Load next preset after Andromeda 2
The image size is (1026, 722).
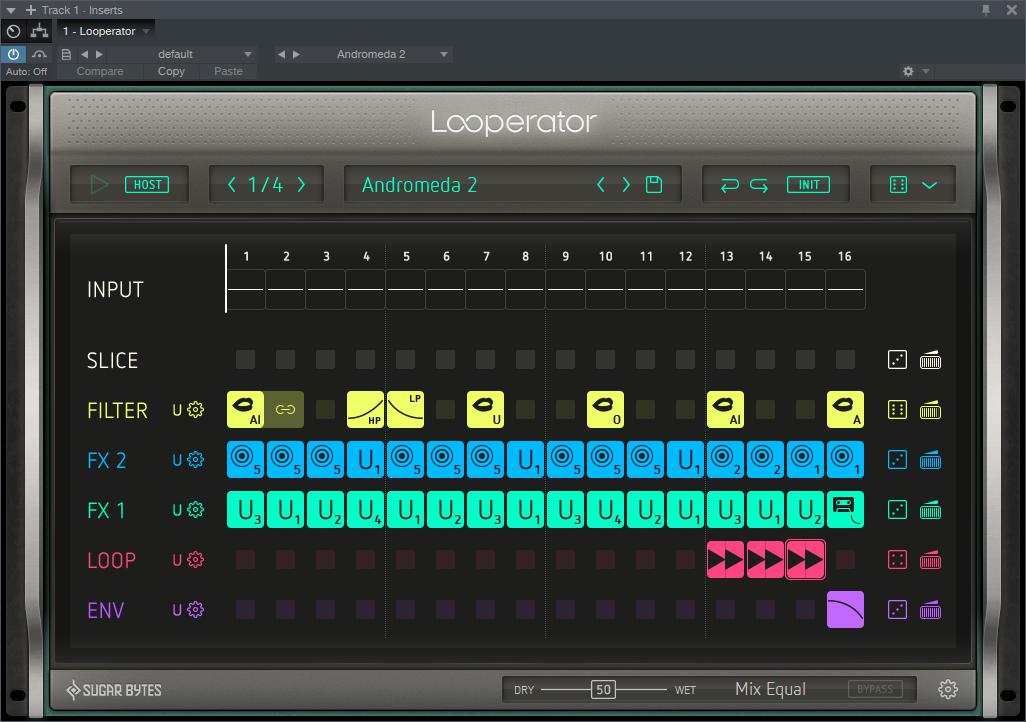click(626, 185)
